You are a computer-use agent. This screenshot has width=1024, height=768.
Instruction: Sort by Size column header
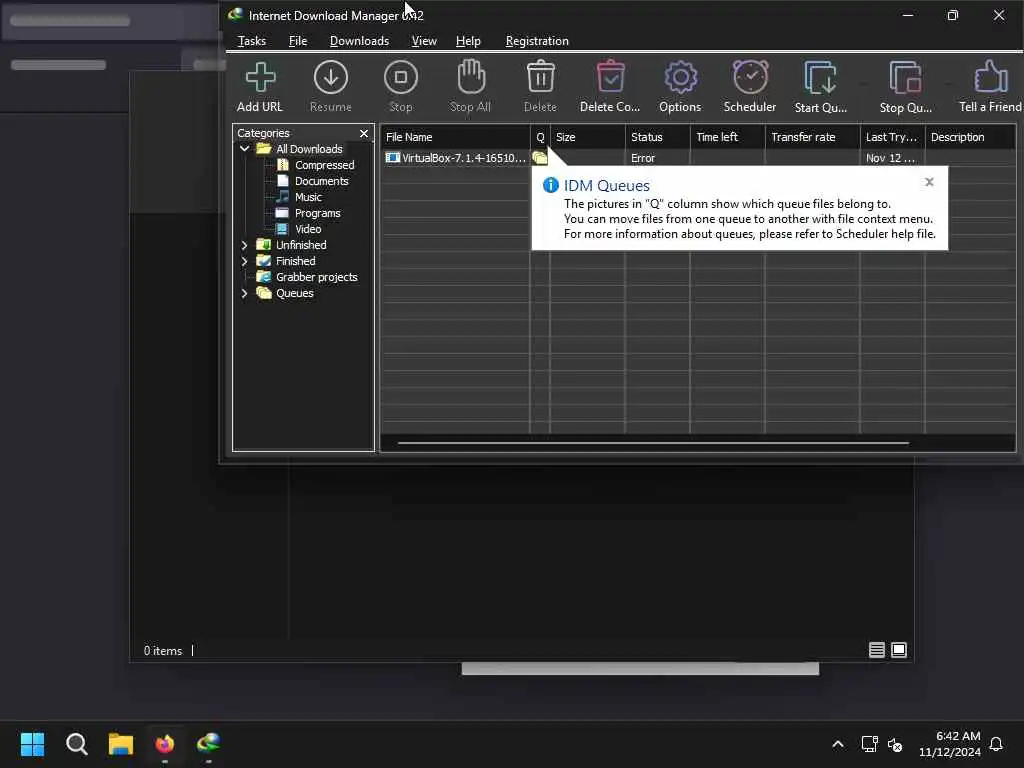(588, 137)
